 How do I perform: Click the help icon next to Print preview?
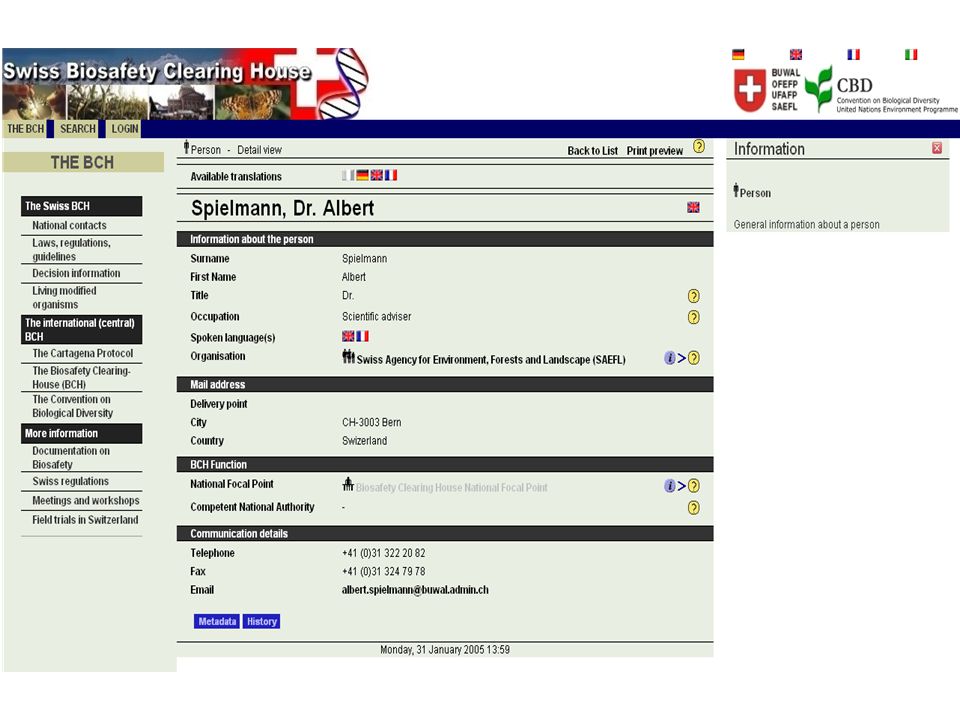point(699,147)
